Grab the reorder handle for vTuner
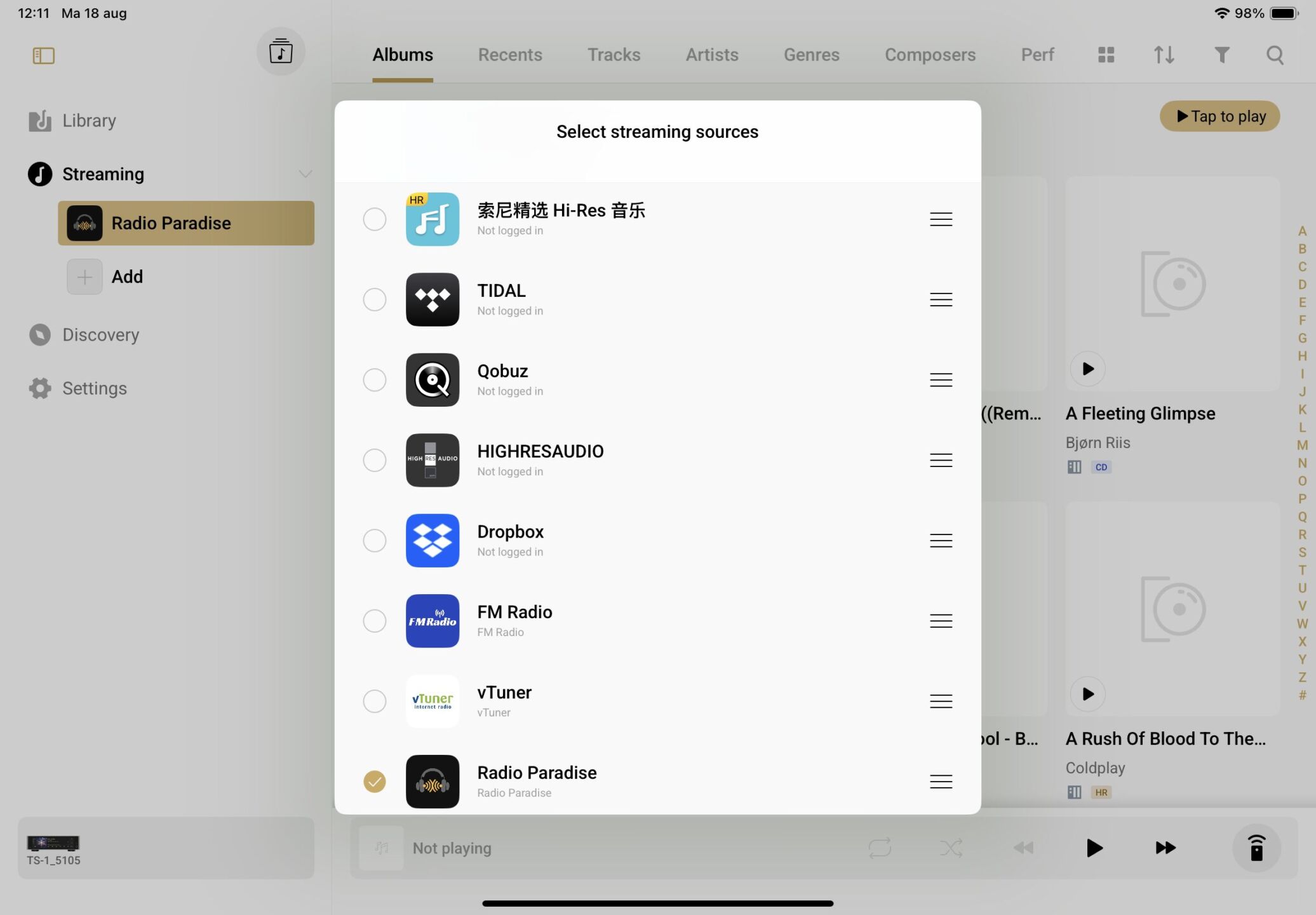This screenshot has width=1316, height=915. [x=941, y=701]
